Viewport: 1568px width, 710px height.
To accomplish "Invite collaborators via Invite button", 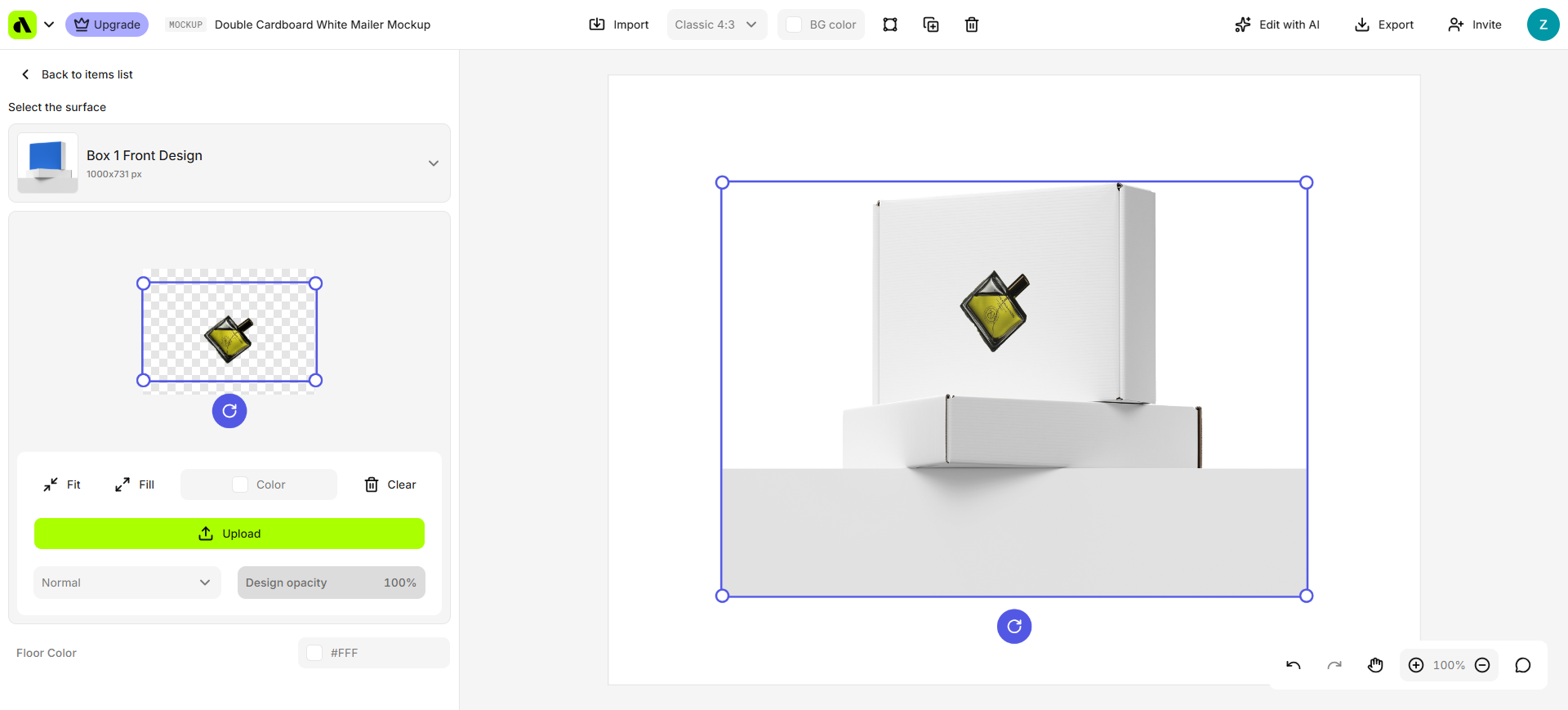I will point(1475,25).
